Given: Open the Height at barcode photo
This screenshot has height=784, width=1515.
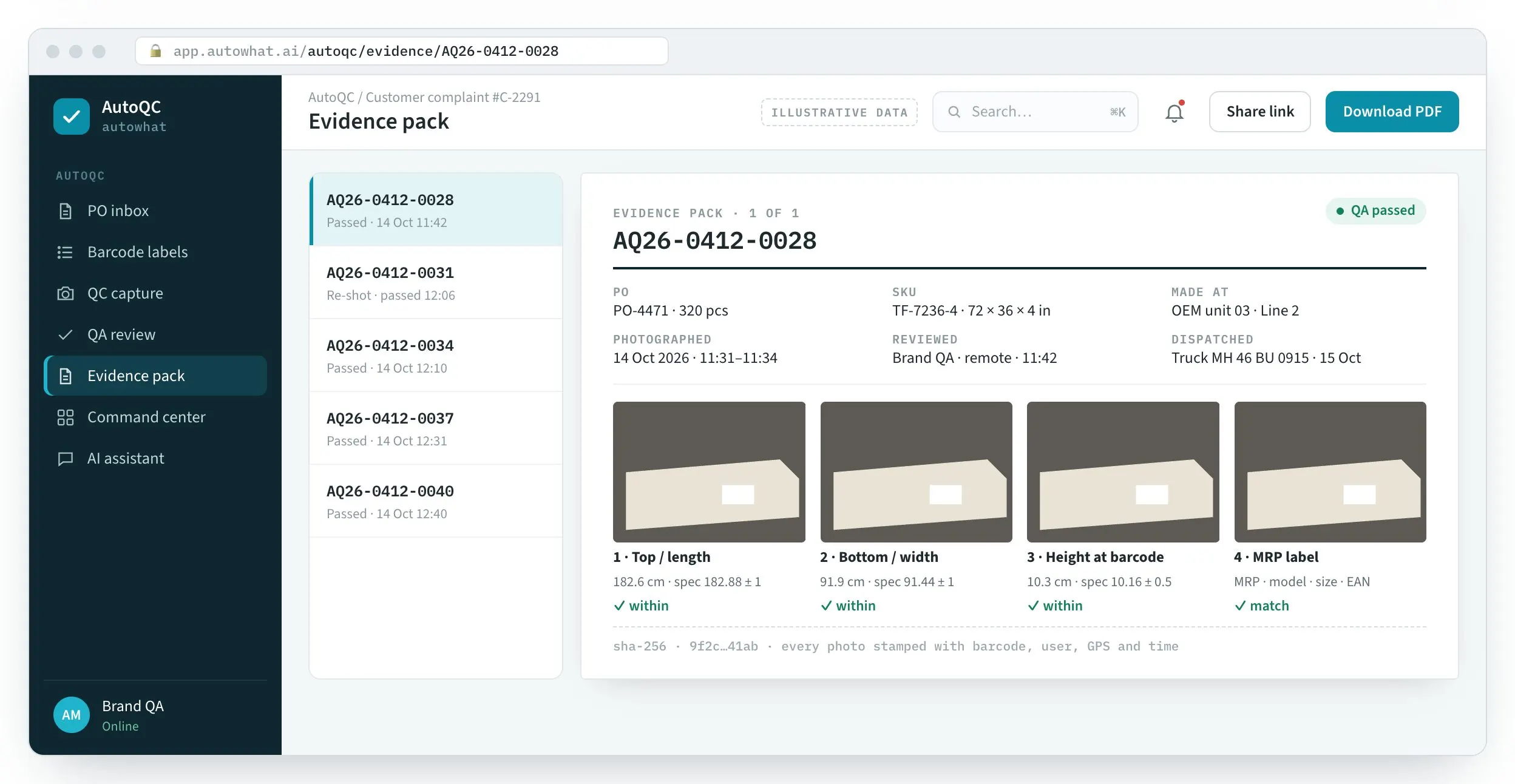Looking at the screenshot, I should point(1123,472).
